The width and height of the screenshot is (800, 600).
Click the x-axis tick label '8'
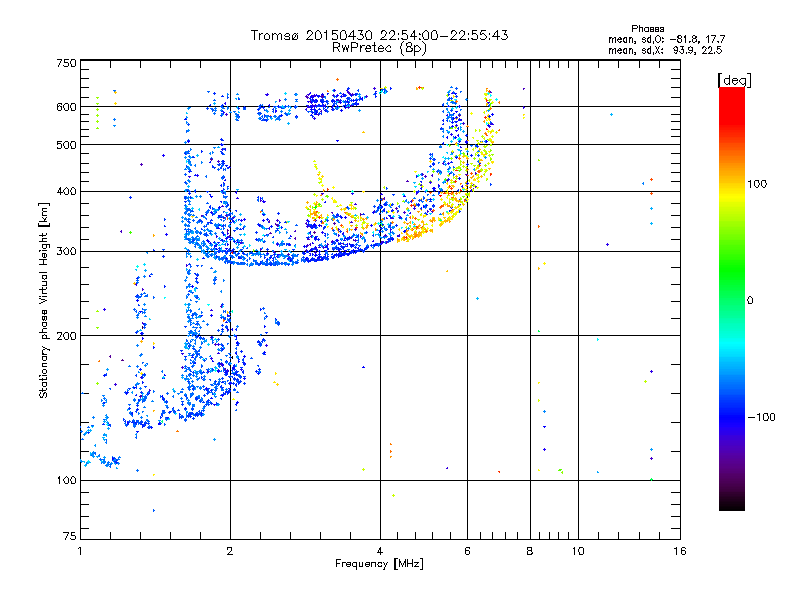pos(530,551)
